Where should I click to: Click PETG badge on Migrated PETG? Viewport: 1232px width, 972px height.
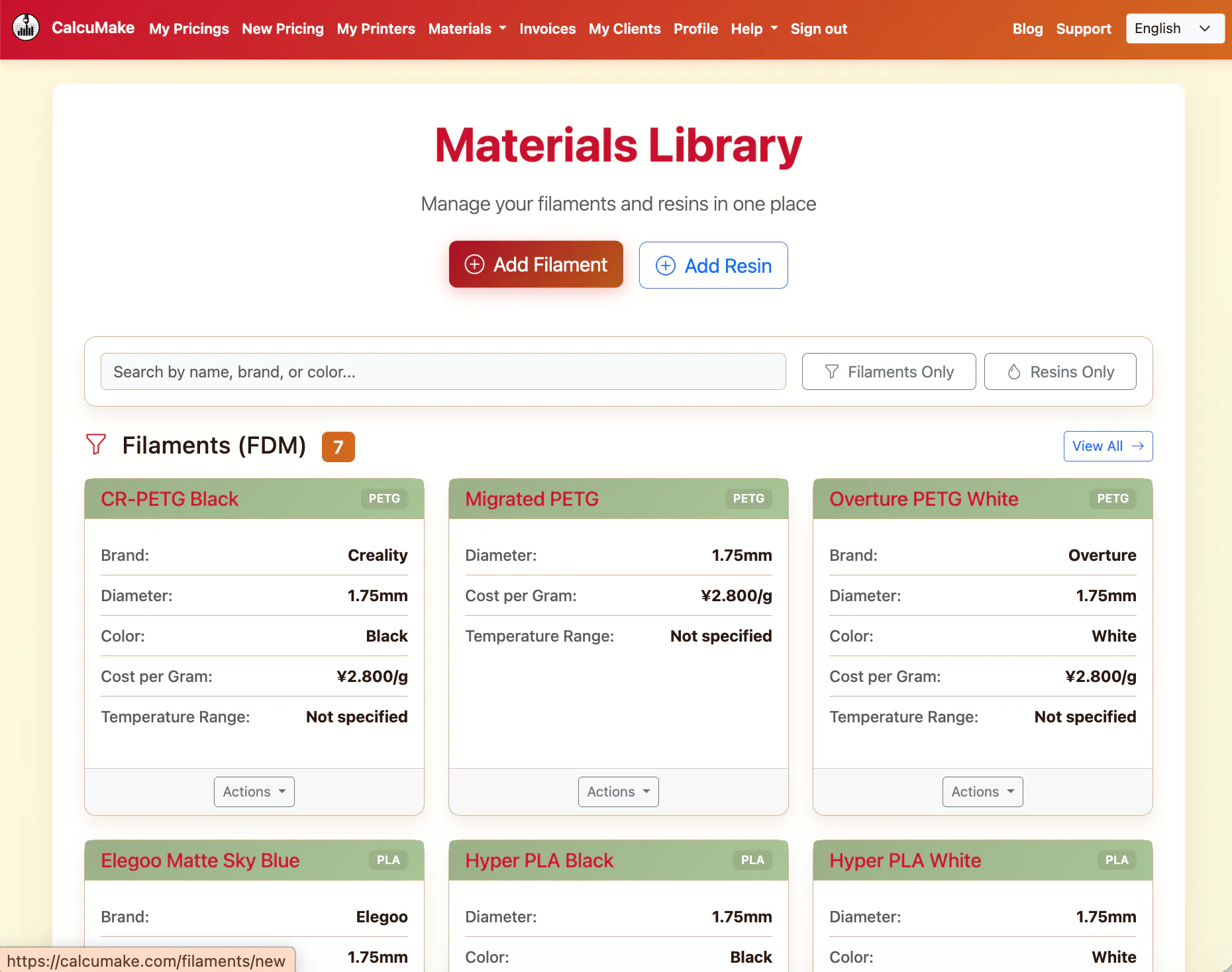click(x=748, y=499)
